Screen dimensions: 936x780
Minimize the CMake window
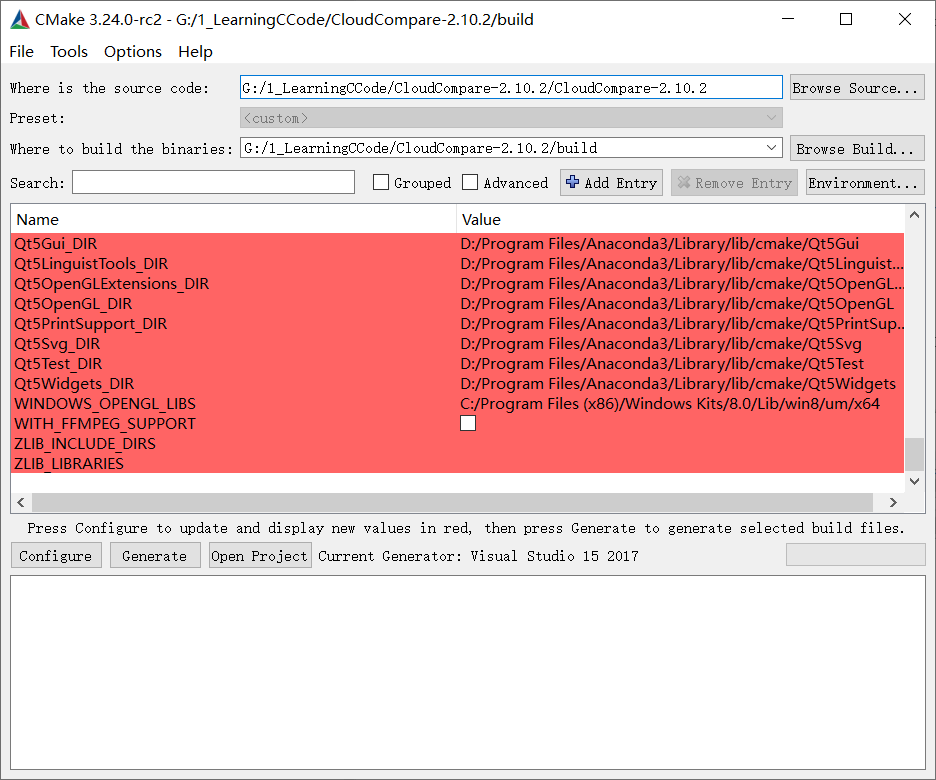coord(788,19)
